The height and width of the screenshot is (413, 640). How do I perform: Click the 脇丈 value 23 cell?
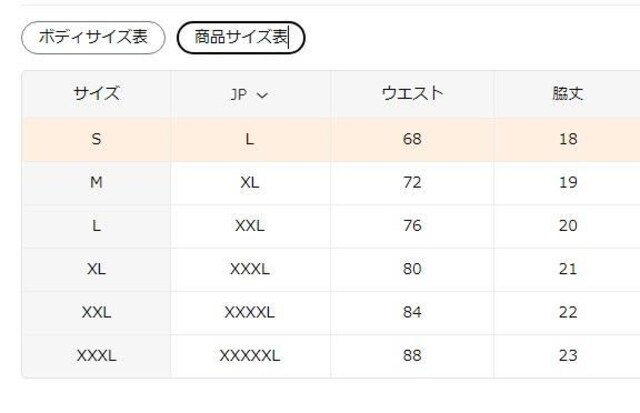tap(568, 355)
